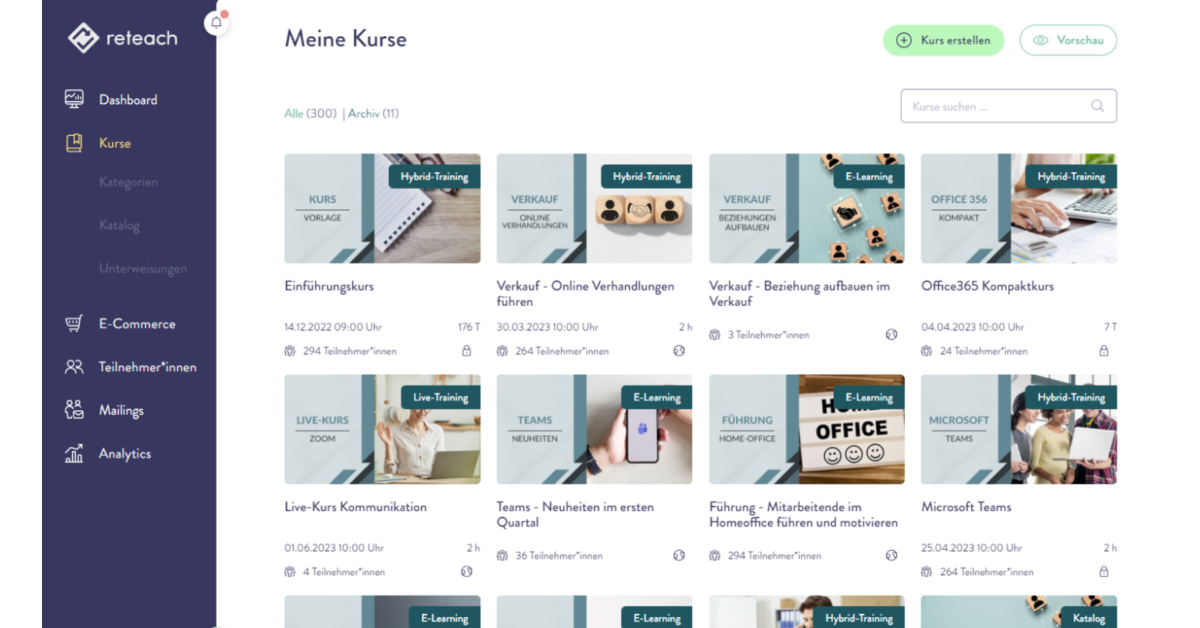The height and width of the screenshot is (628, 1200).
Task: Click the Vorschau button
Action: tap(1068, 40)
